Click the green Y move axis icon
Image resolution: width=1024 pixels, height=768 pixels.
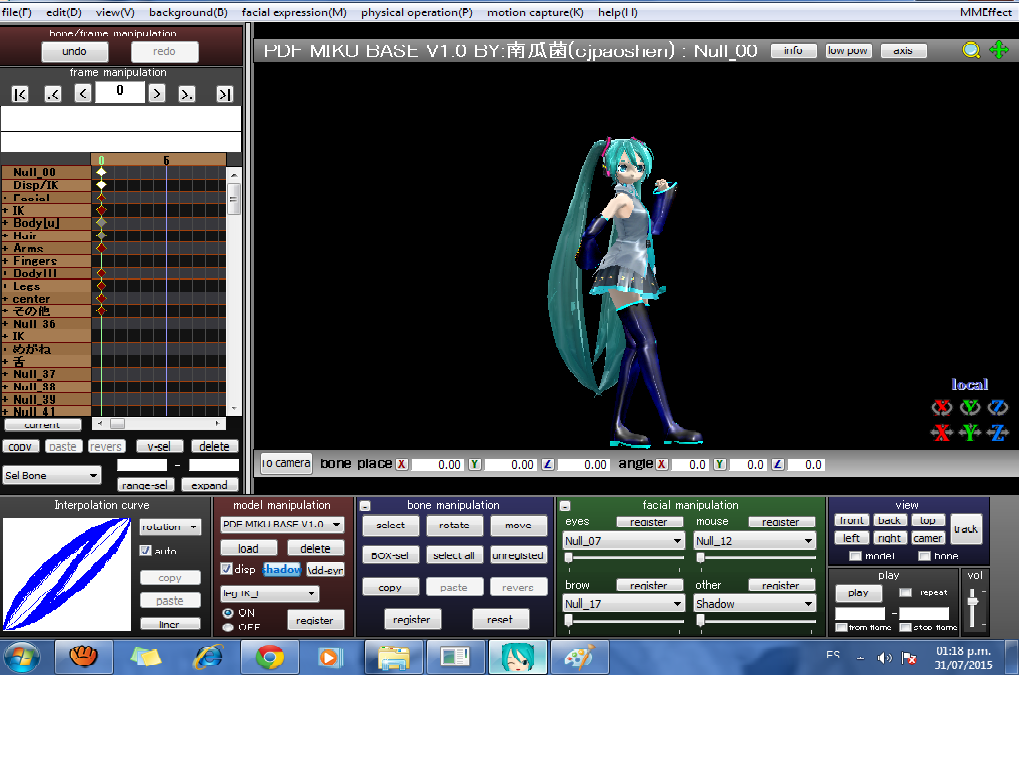[970, 432]
